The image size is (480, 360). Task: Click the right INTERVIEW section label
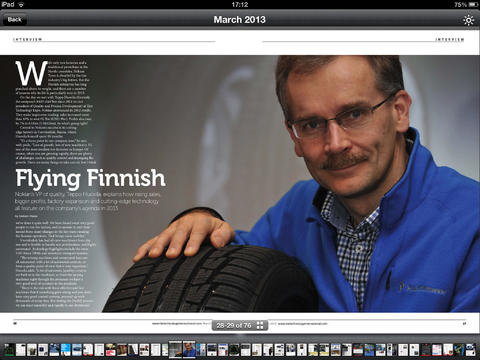450,39
